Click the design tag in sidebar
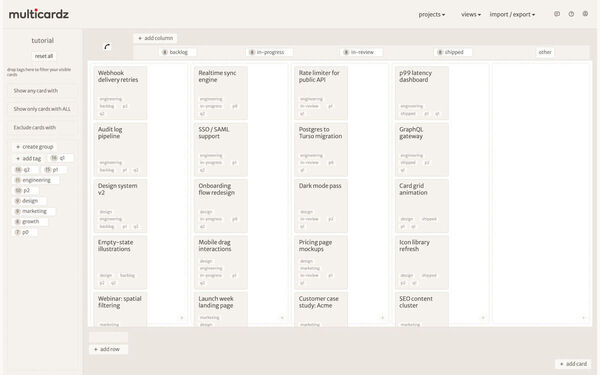Viewport: 600px width, 375px height. pyautogui.click(x=29, y=201)
